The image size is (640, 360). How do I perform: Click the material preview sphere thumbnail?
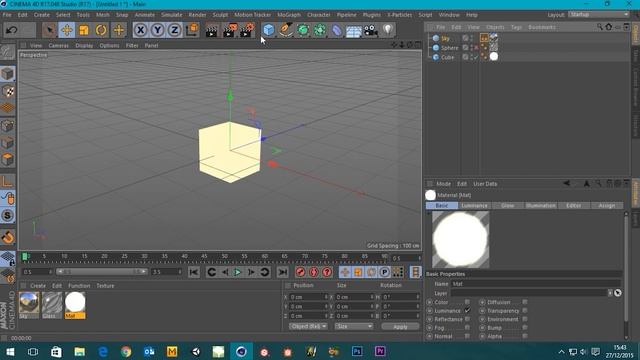pos(460,240)
